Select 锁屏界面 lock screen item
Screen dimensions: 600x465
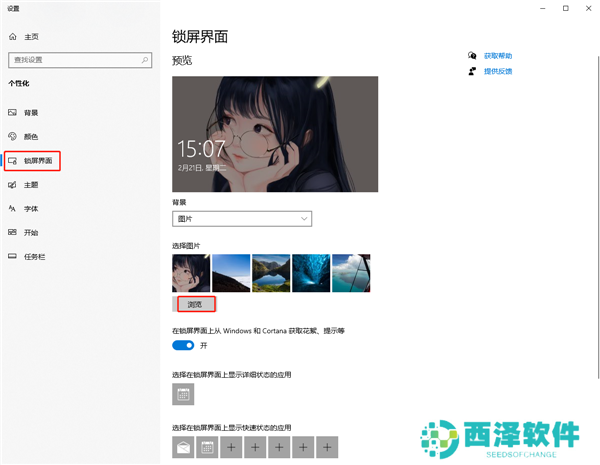click(x=33, y=161)
